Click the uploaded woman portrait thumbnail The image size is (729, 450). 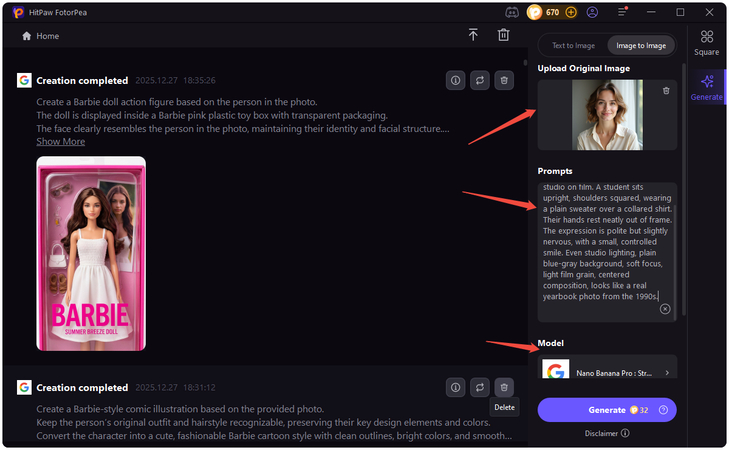coord(607,115)
